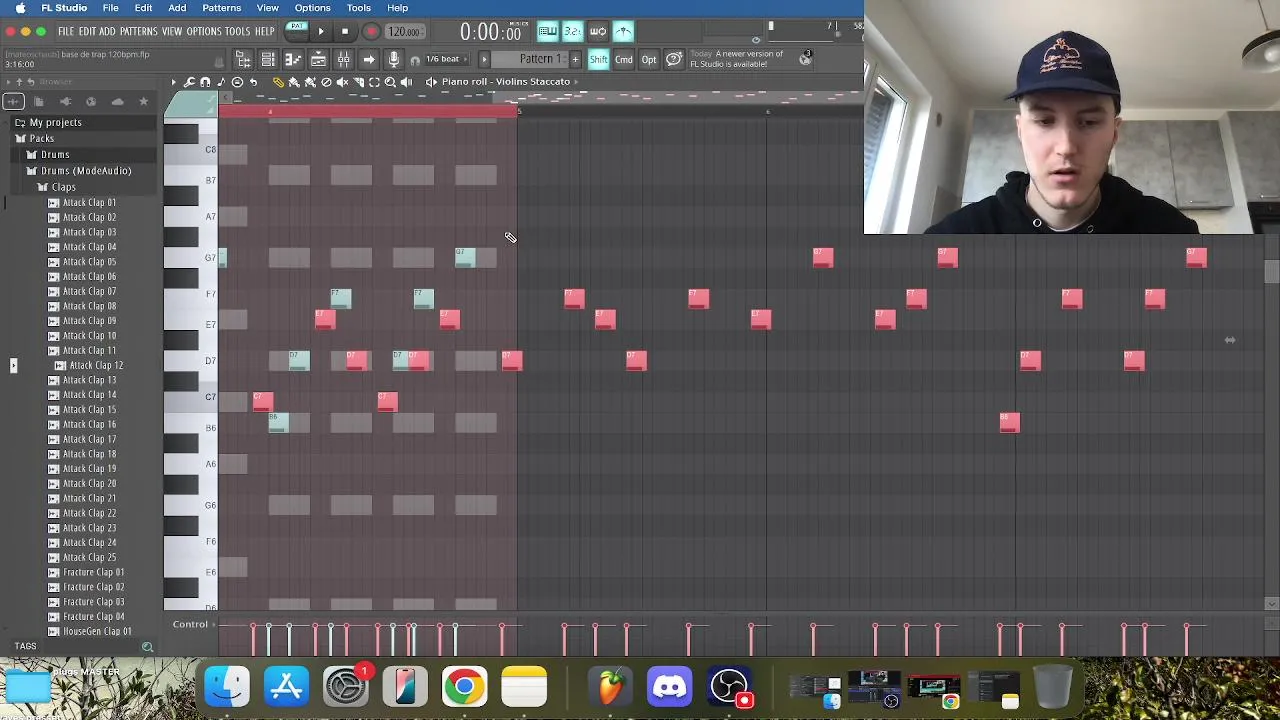Open the macOS Help menu

pos(397,8)
